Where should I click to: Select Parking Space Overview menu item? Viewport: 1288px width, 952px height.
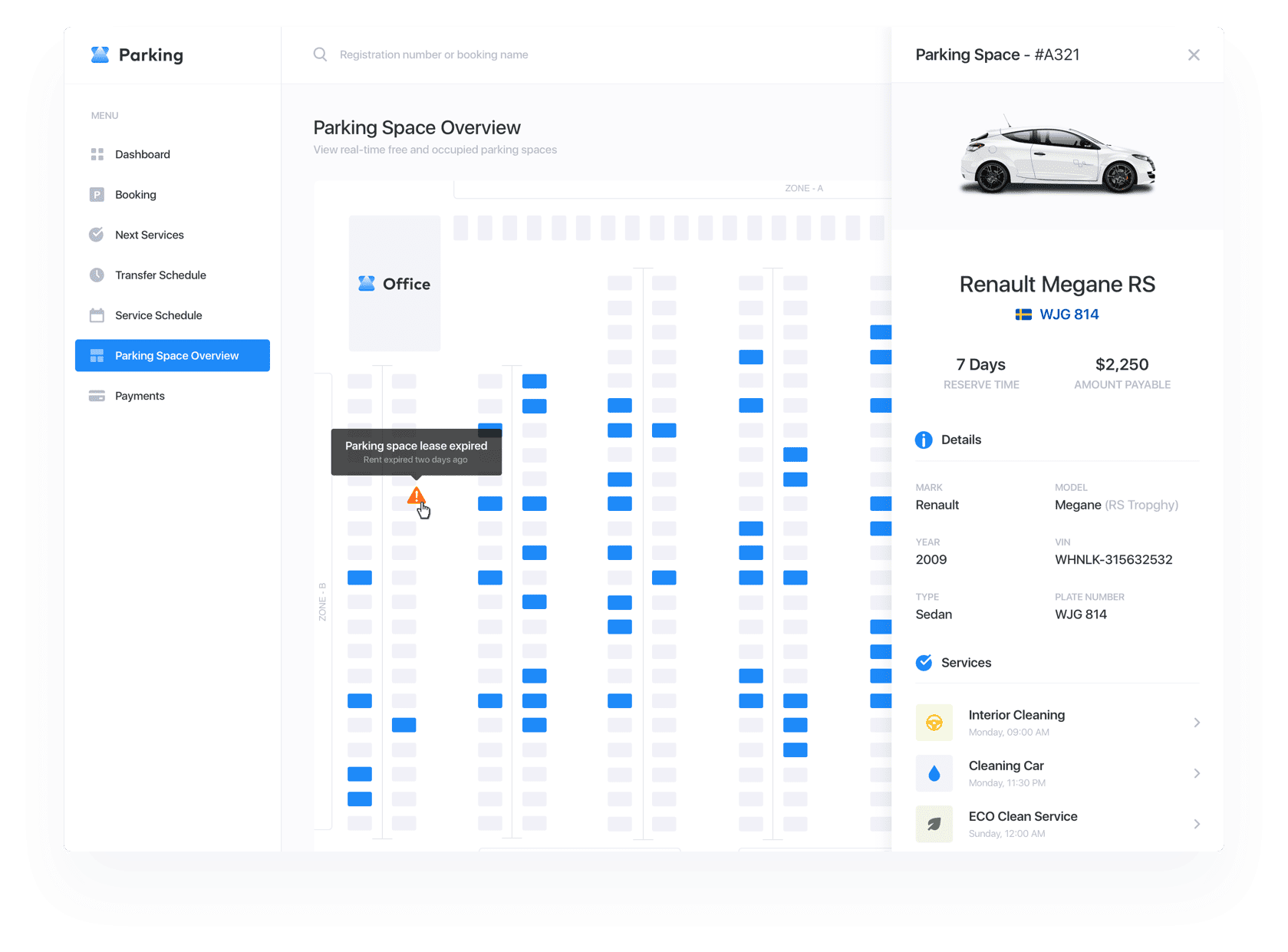pos(173,355)
